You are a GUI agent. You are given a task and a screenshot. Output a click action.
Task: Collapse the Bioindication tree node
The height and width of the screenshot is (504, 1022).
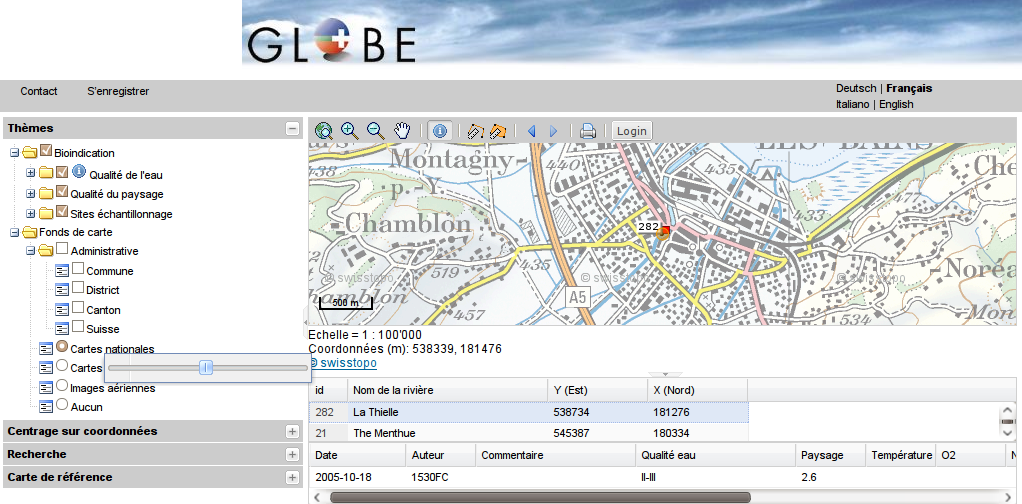click(x=14, y=153)
